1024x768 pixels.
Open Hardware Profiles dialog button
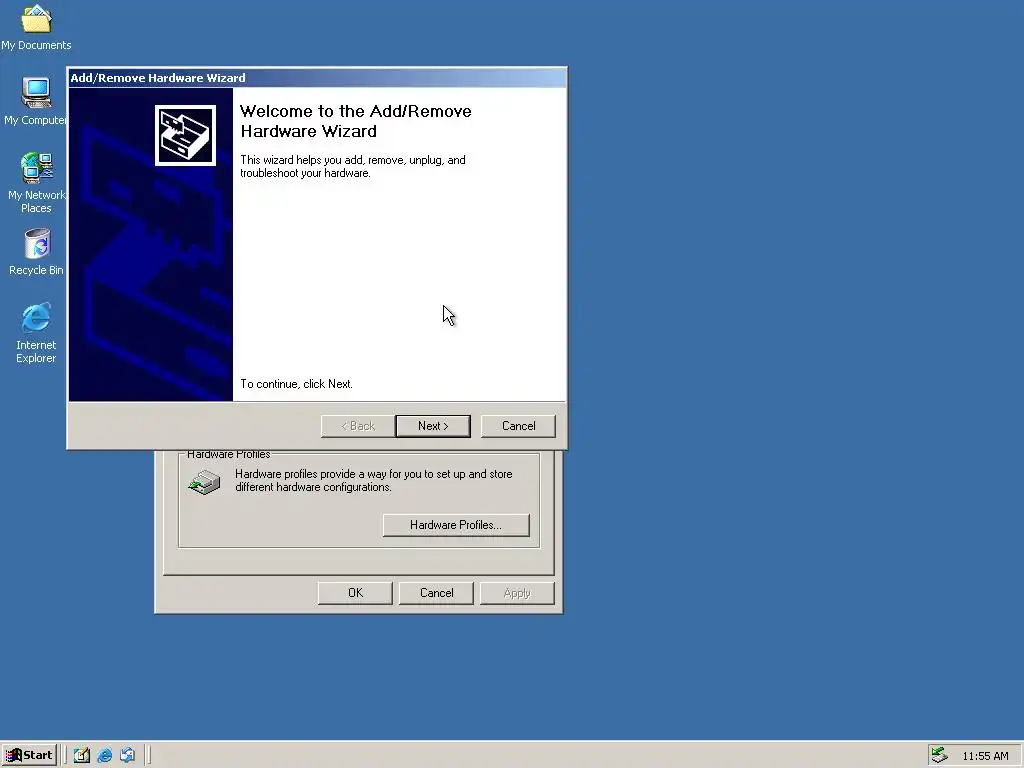pos(456,525)
